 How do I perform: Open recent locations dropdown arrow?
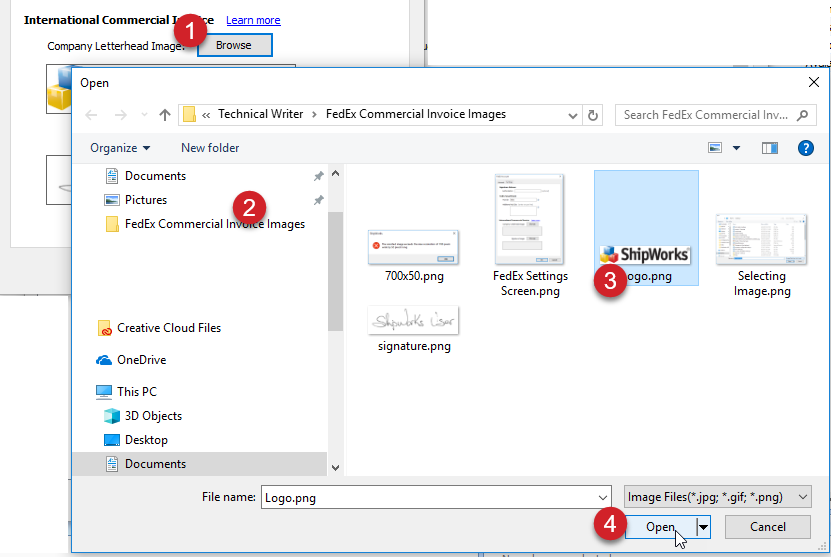(x=144, y=114)
